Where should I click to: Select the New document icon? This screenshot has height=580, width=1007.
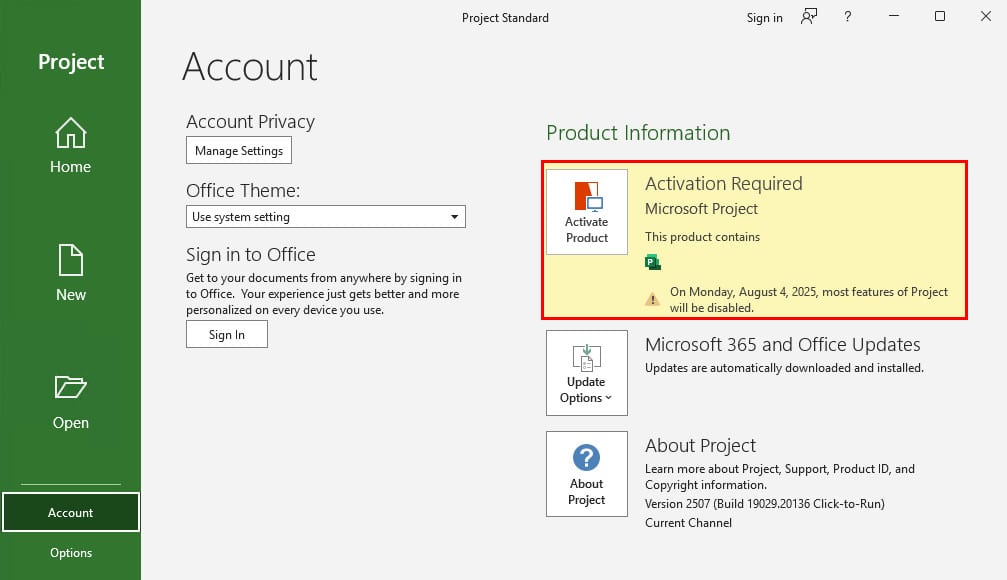click(71, 260)
